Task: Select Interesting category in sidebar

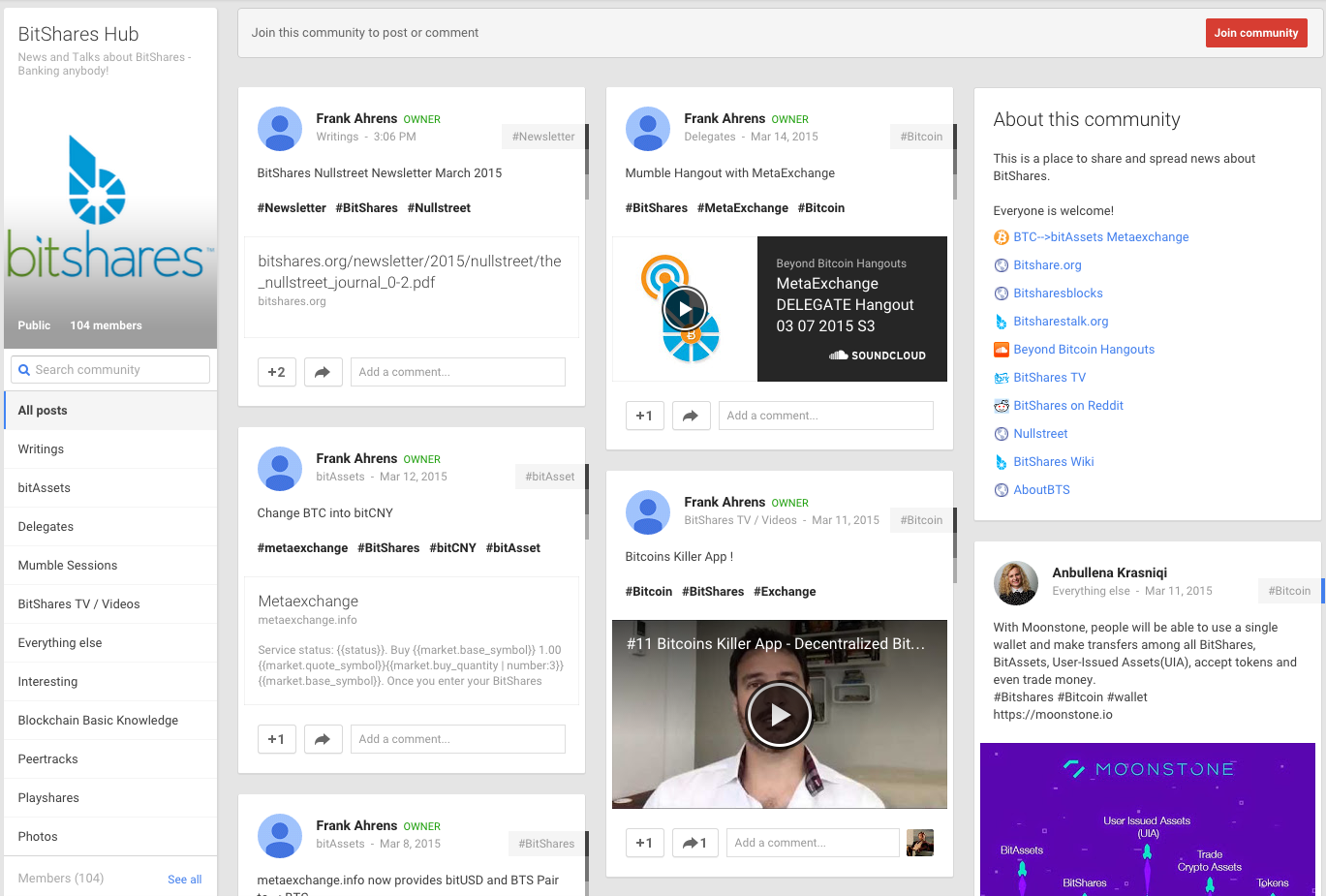Action: pos(110,682)
